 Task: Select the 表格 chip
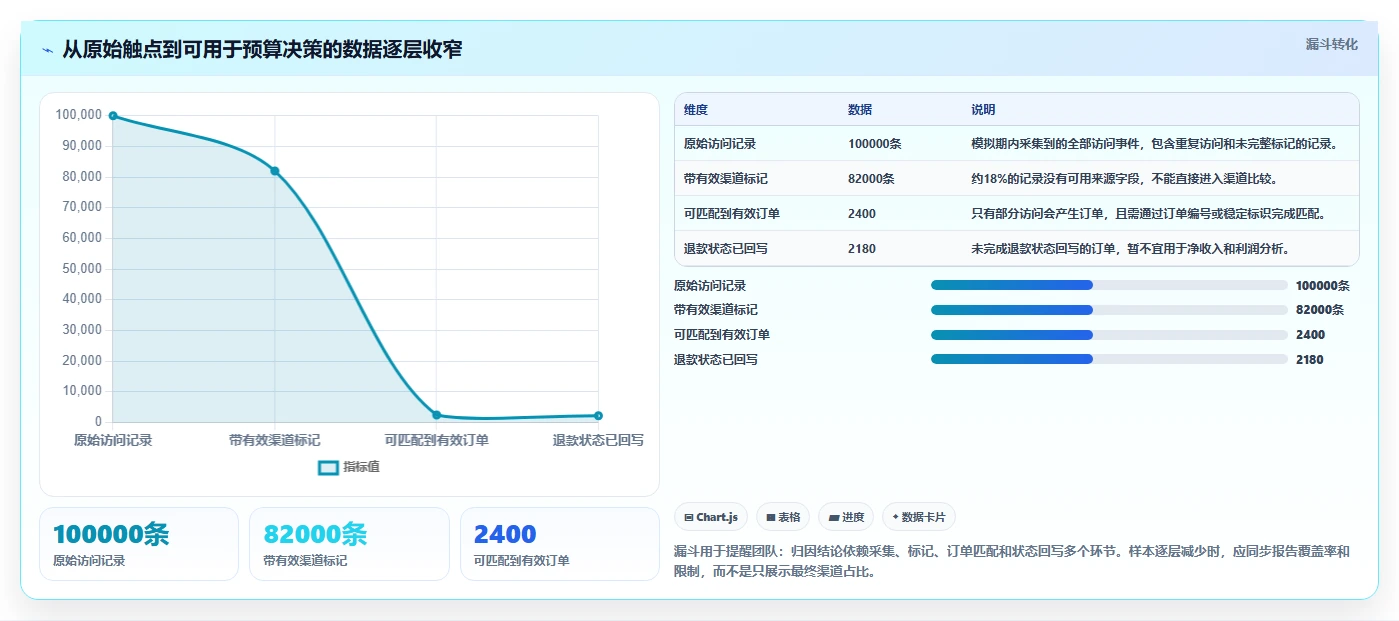(x=783, y=517)
